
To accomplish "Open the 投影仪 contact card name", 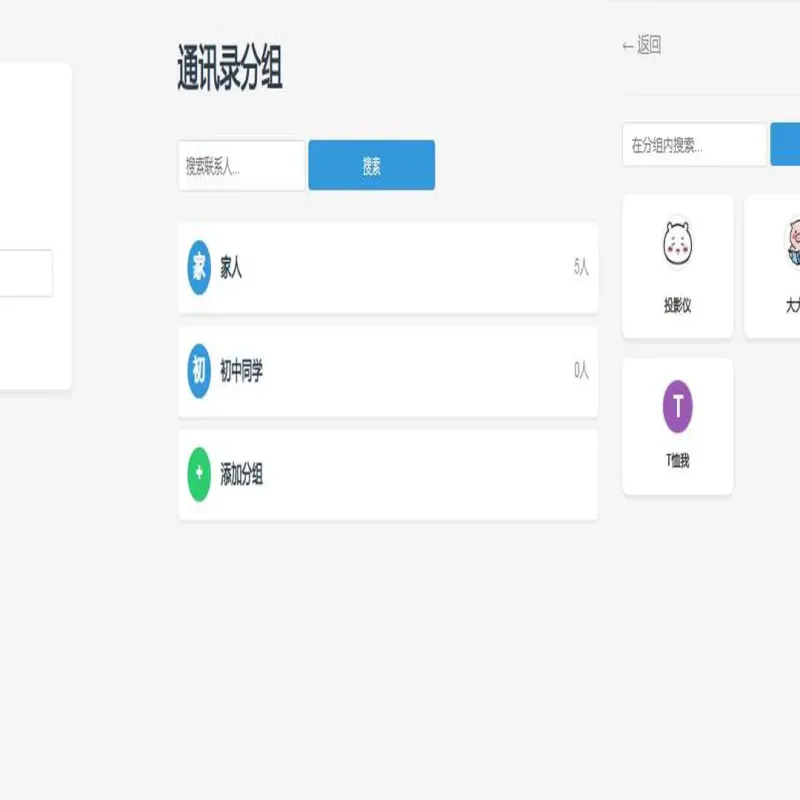I will coord(678,306).
